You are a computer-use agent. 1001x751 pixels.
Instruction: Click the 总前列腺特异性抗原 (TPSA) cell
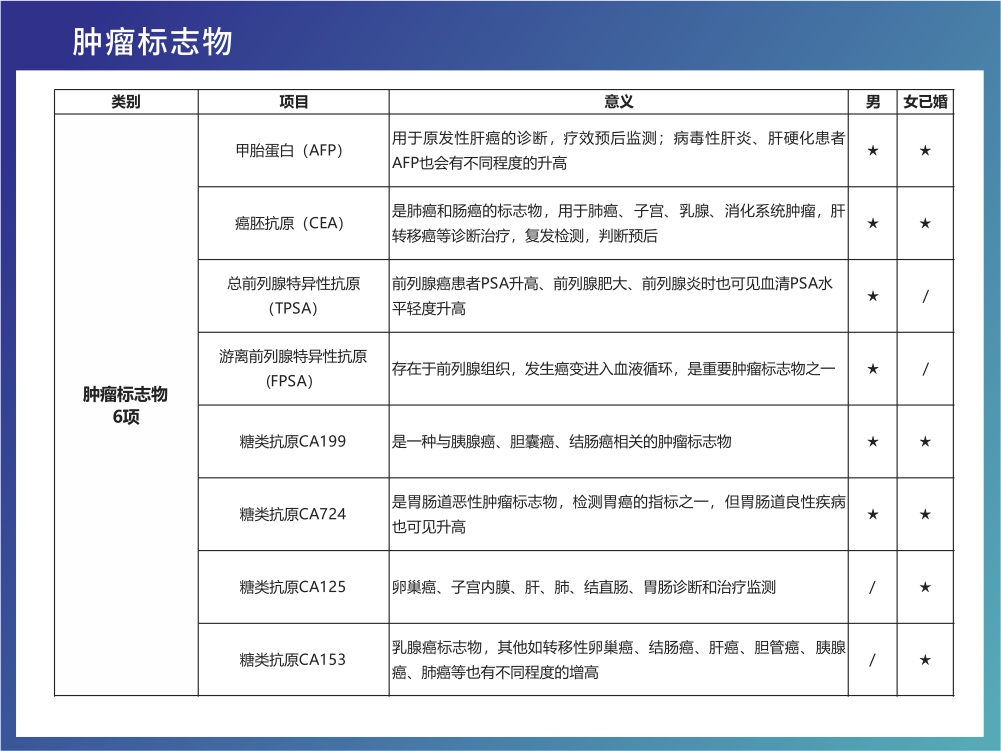tap(293, 296)
